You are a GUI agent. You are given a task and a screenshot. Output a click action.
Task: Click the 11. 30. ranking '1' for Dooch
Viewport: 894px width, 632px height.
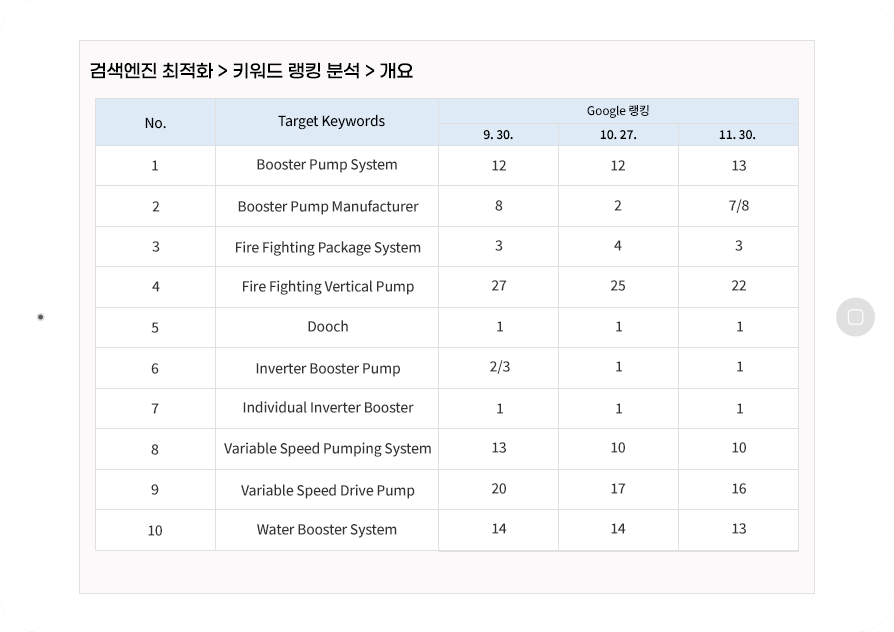click(739, 327)
